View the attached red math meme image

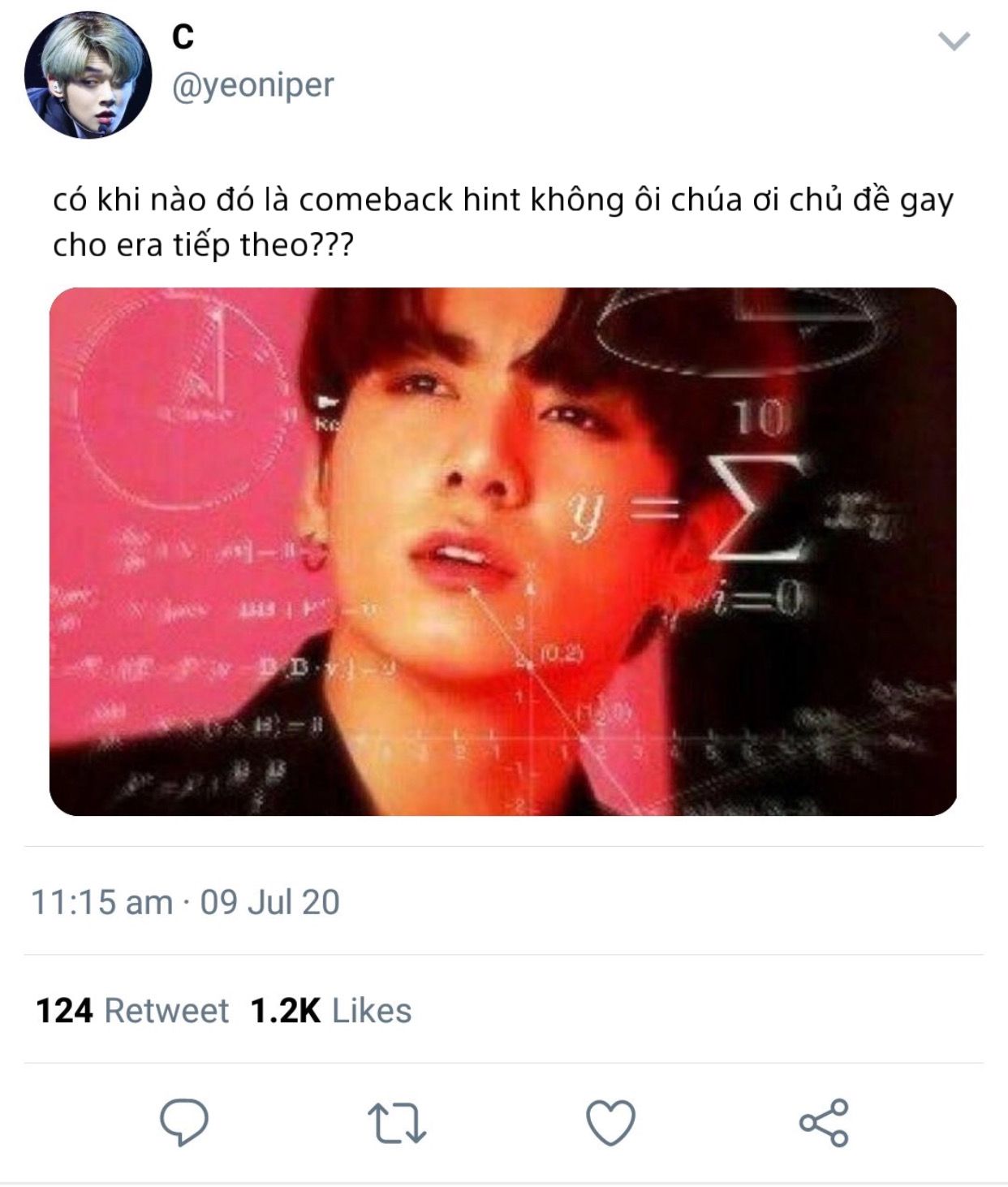[503, 551]
